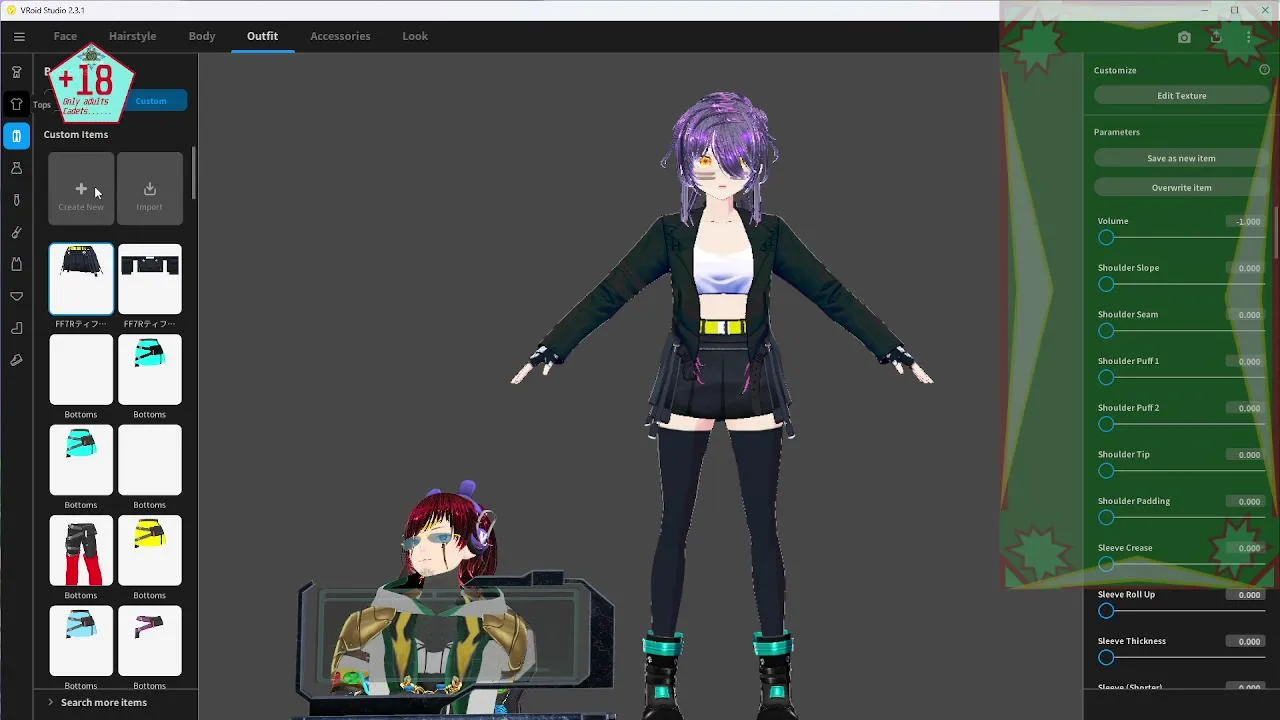1280x720 pixels.
Task: Switch to the Body tab
Action: [202, 36]
